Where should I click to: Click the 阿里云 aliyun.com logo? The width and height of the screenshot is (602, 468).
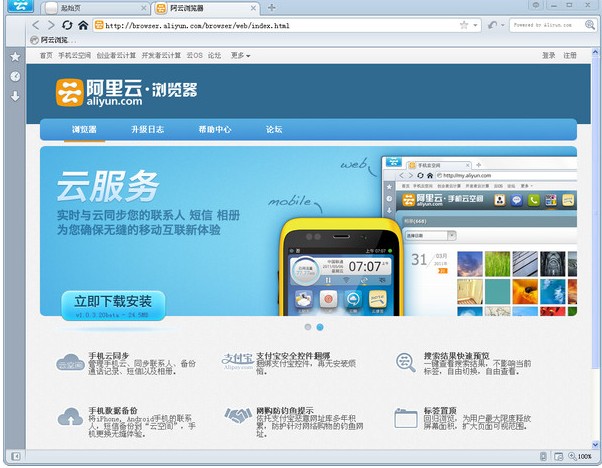click(127, 93)
